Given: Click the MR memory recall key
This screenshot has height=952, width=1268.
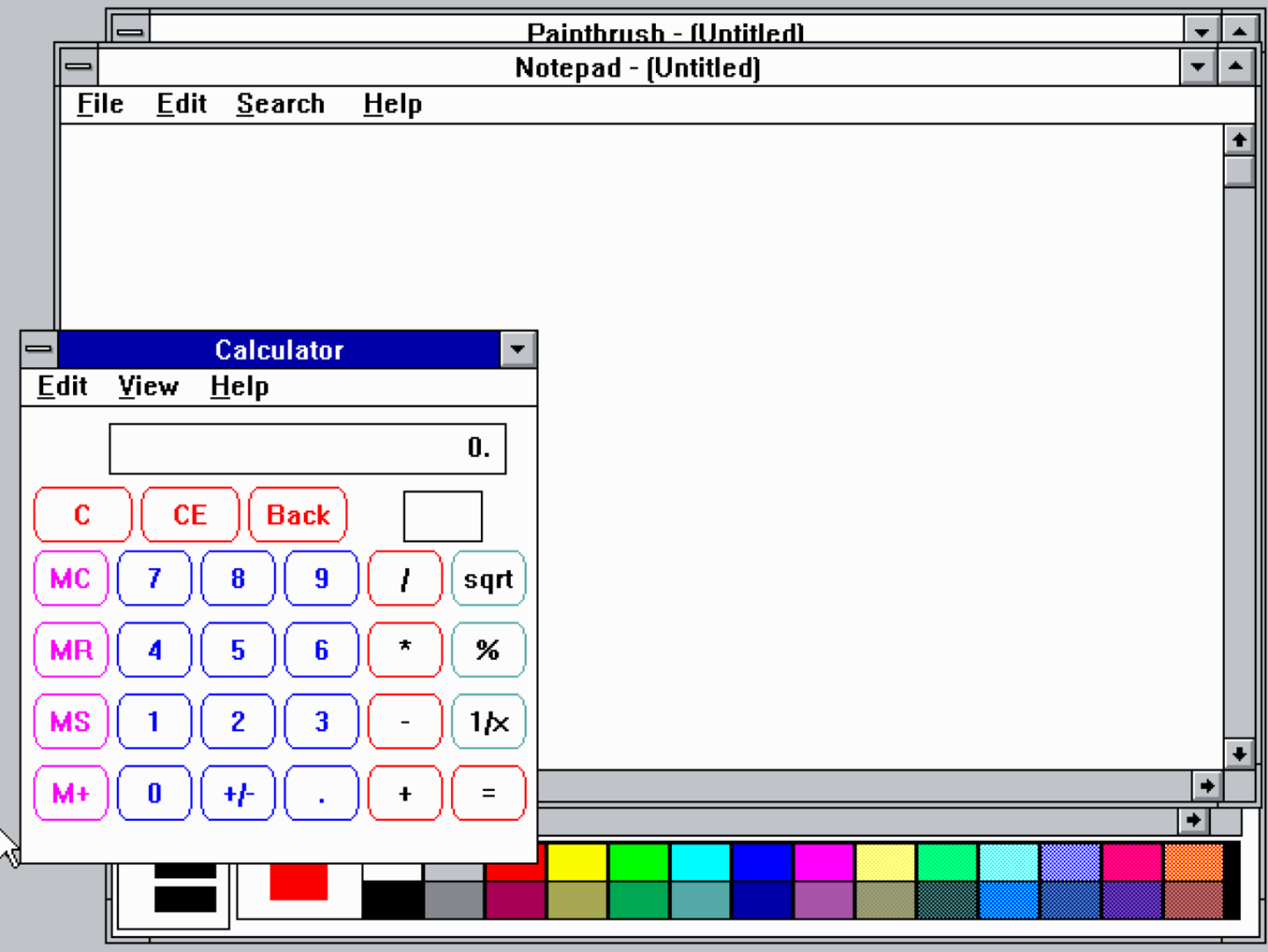Looking at the screenshot, I should coord(70,650).
